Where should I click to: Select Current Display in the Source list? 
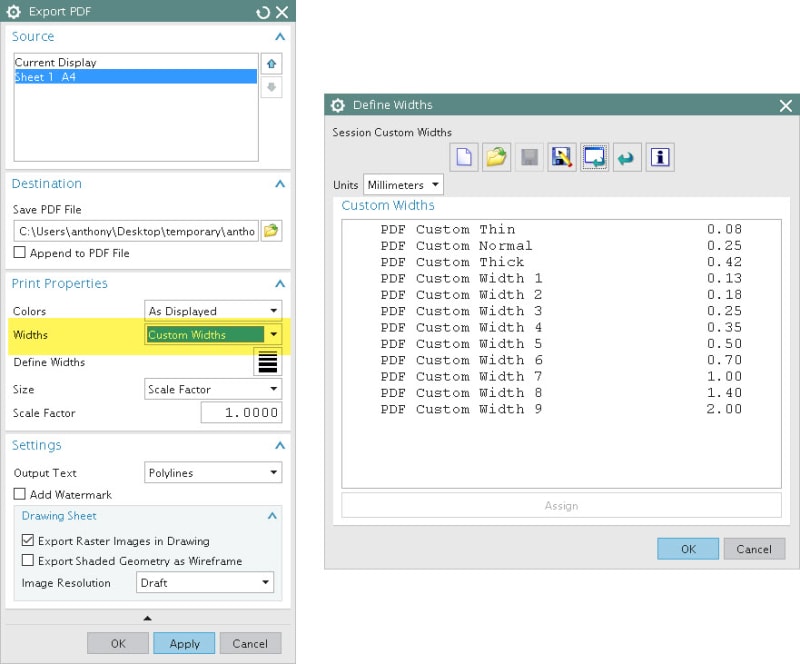pyautogui.click(x=136, y=62)
